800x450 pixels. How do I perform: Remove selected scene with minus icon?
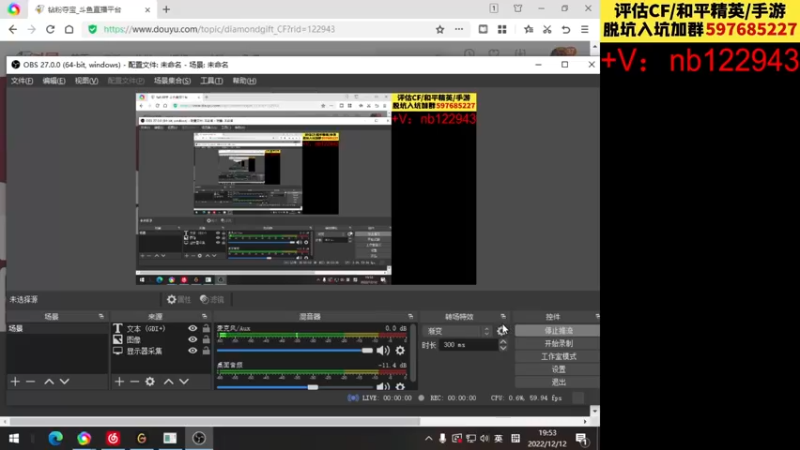pos(31,382)
